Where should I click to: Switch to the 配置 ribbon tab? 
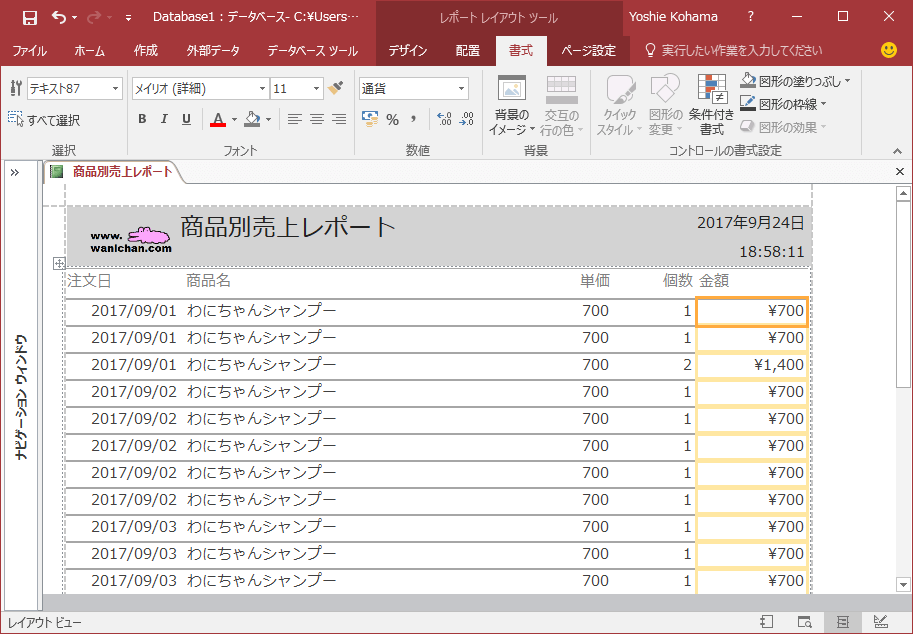468,51
